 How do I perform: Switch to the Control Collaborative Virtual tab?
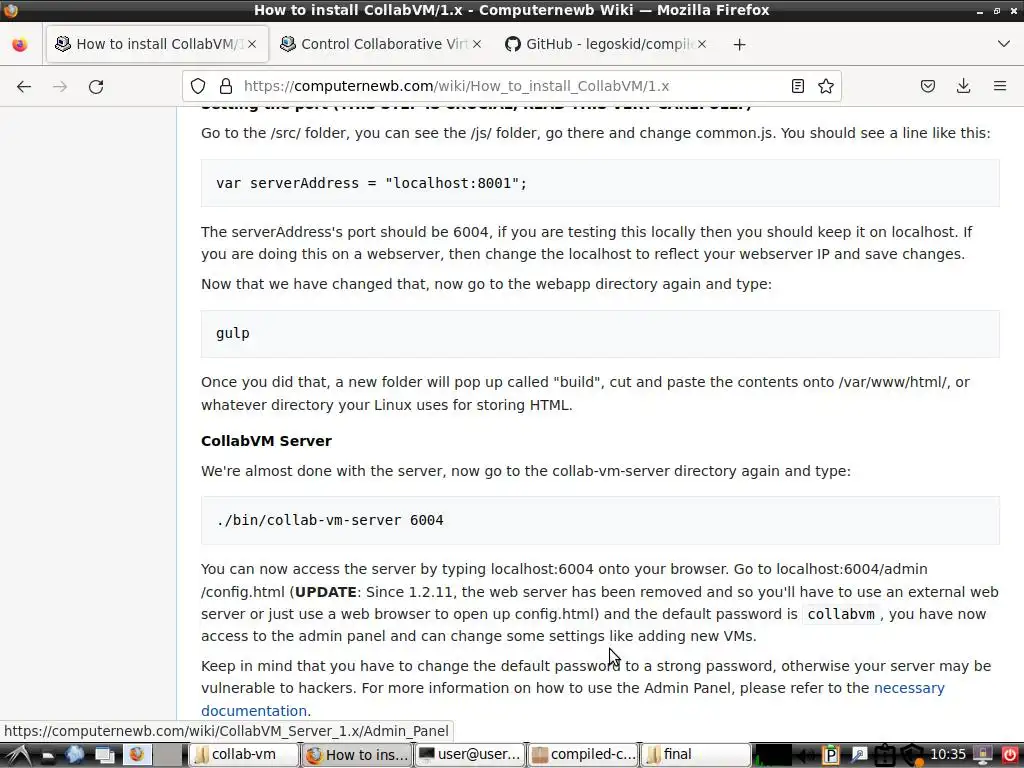point(381,44)
